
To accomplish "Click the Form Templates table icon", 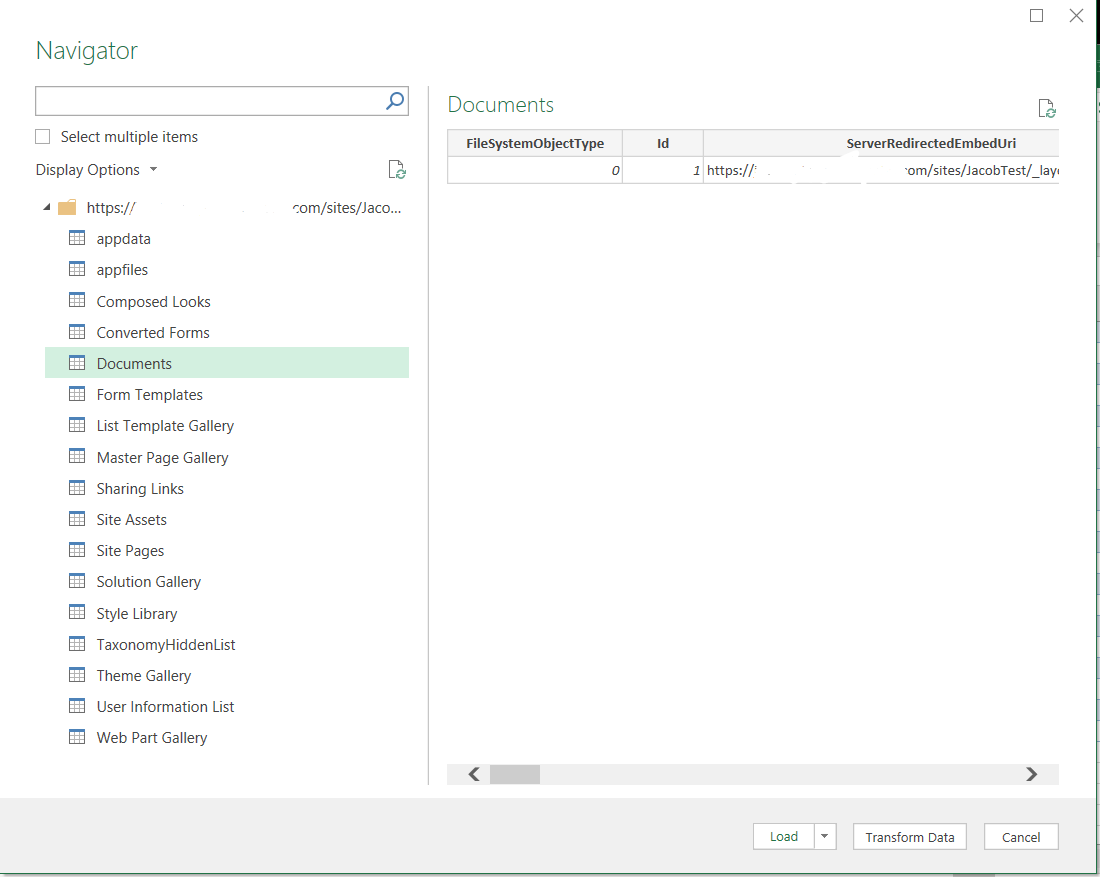I will click(x=77, y=394).
